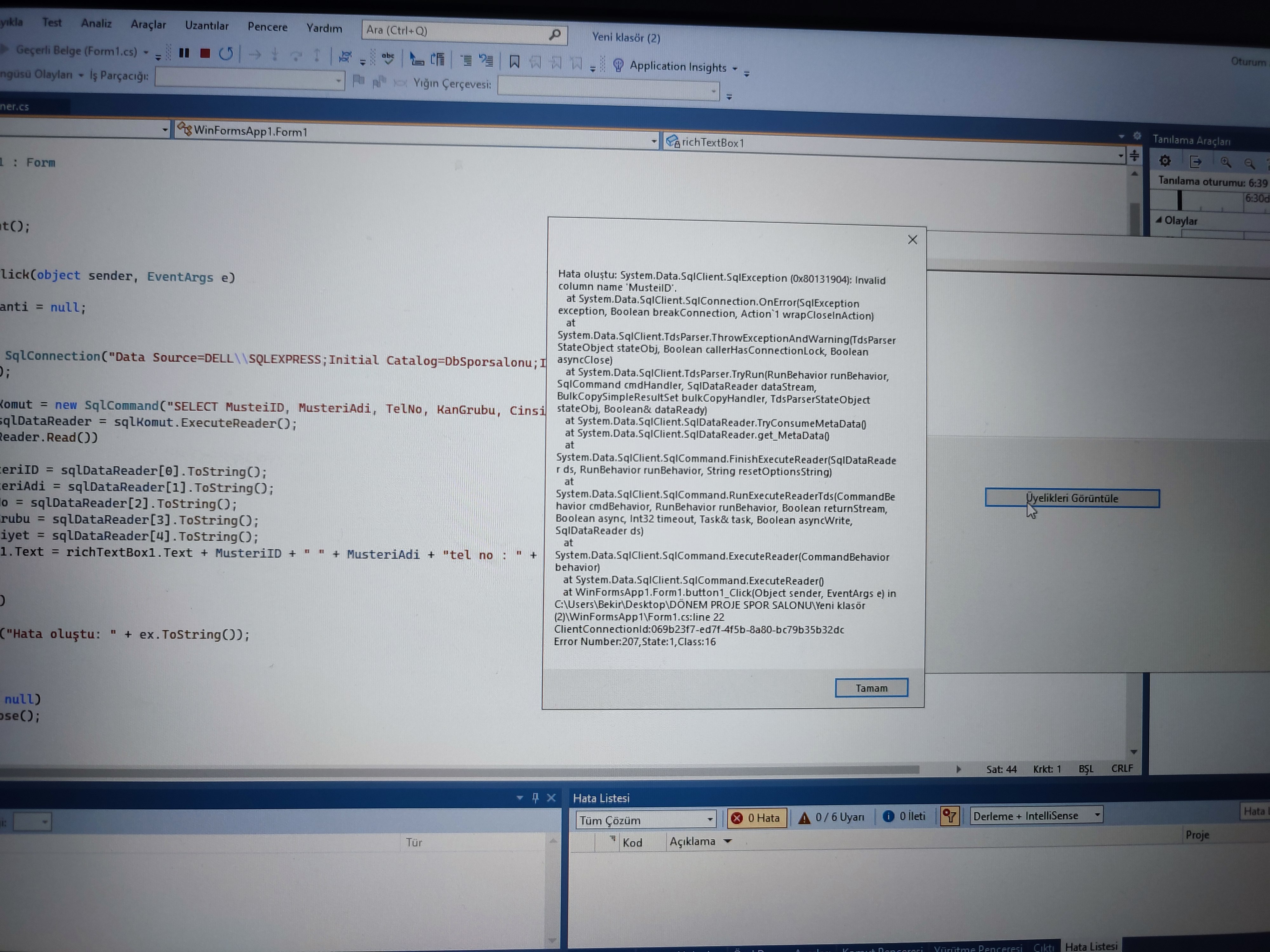The width and height of the screenshot is (1270, 952).
Task: Sort by the Kod column header
Action: click(632, 843)
